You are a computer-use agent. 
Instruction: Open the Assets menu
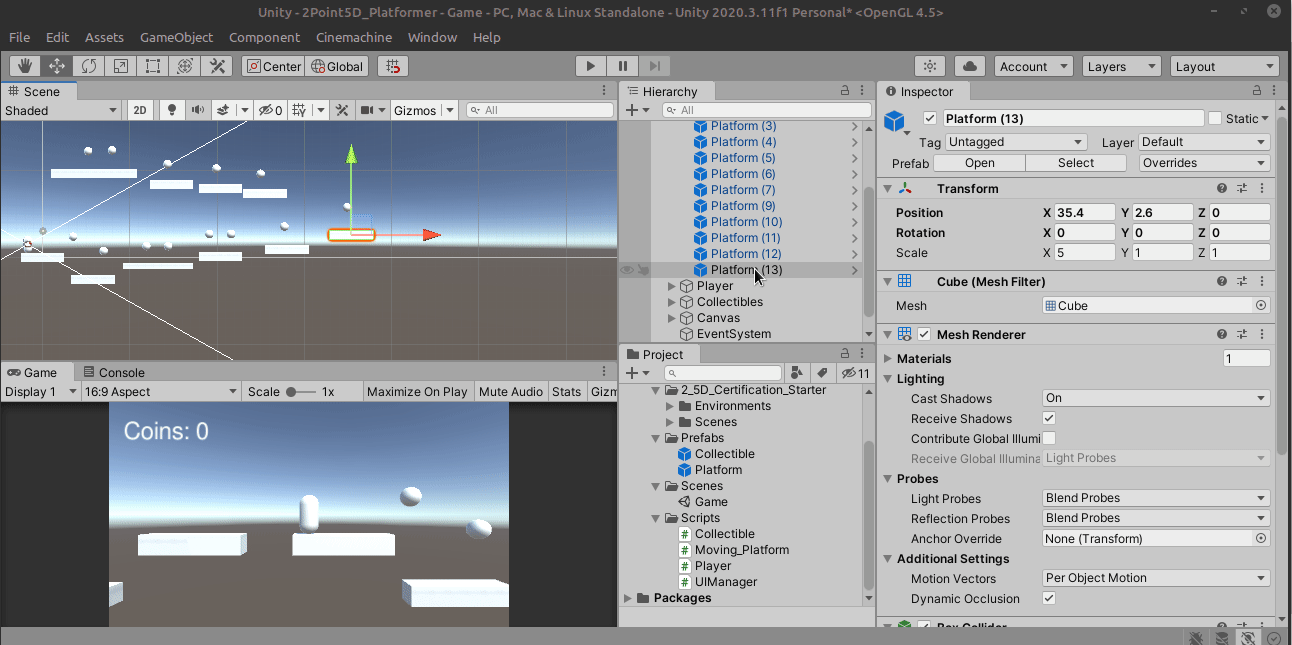click(104, 37)
